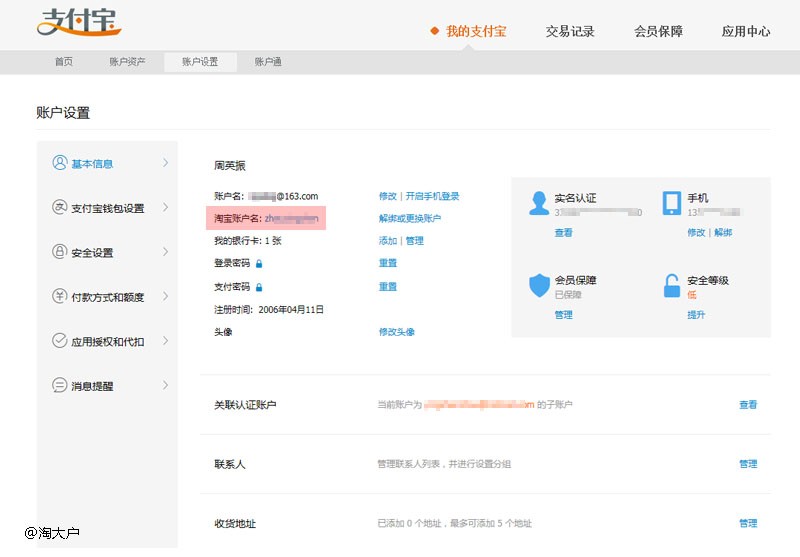Click the 安全等级 unlocked padlock icon
This screenshot has height=557, width=800.
pyautogui.click(x=671, y=285)
